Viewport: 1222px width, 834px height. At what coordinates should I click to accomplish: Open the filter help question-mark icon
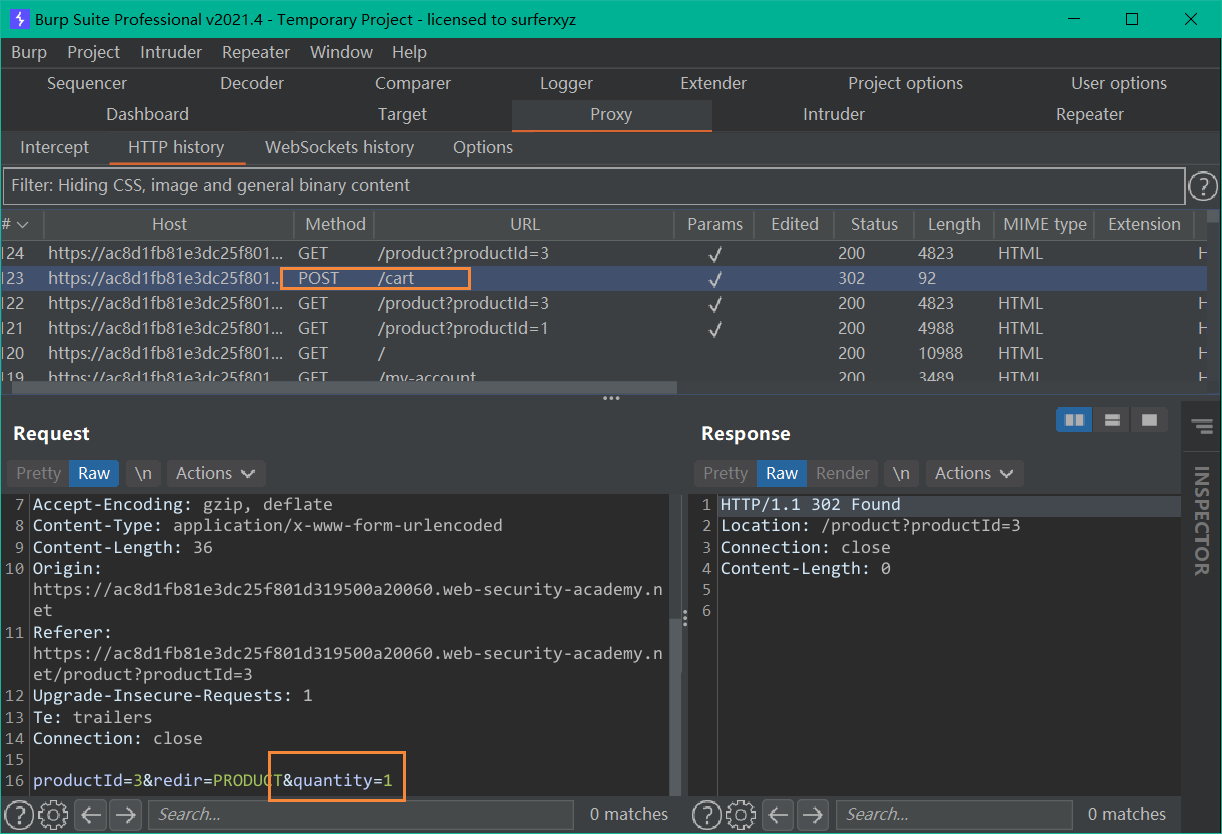click(x=1203, y=186)
